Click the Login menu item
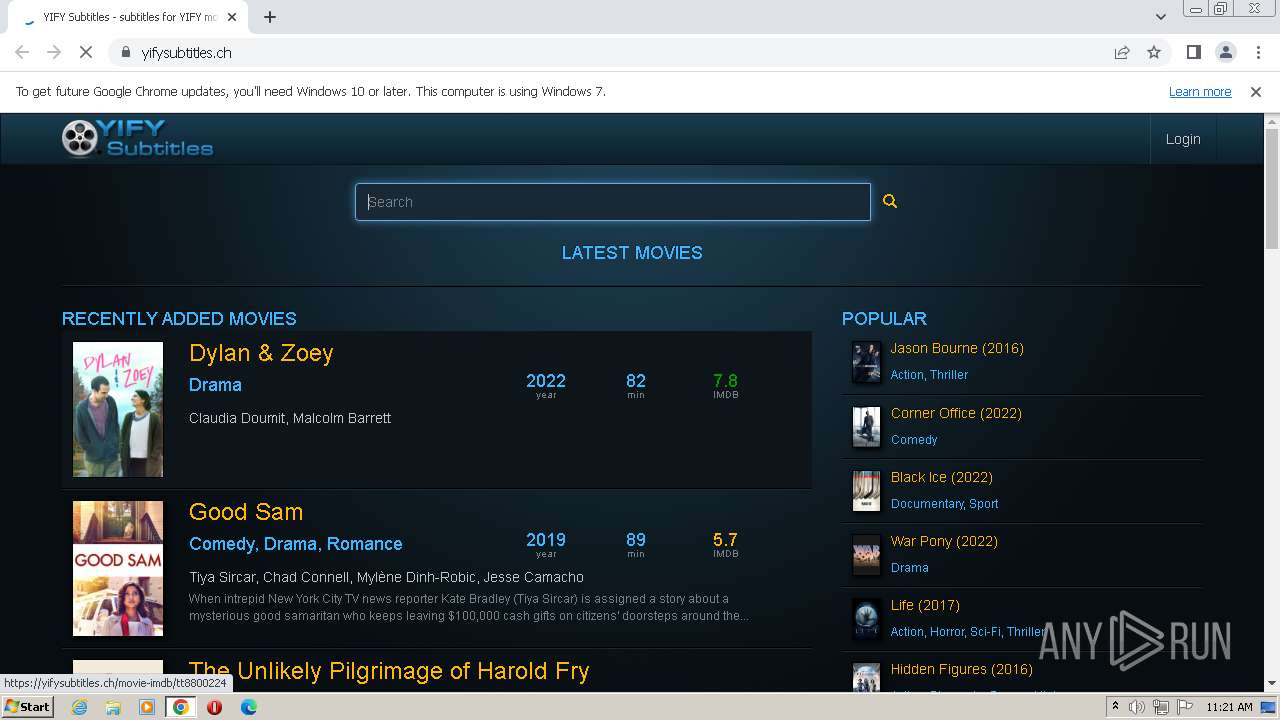 click(1183, 139)
